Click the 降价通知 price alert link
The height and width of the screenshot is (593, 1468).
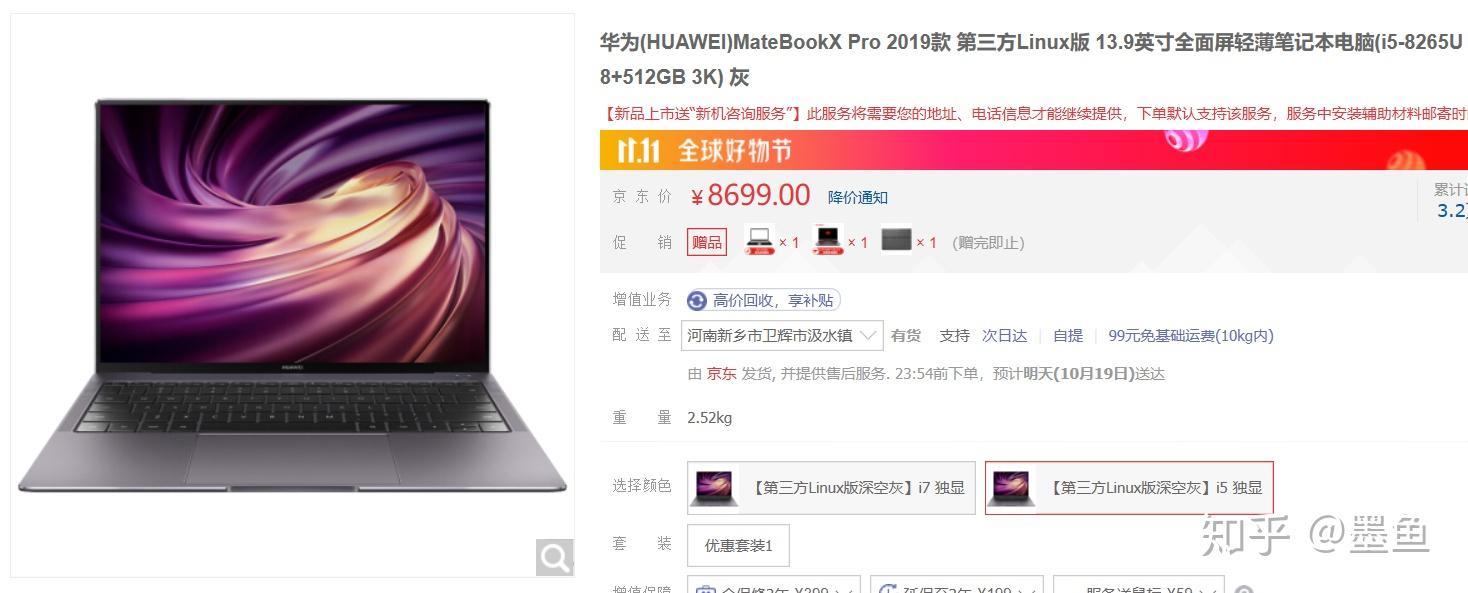(858, 197)
